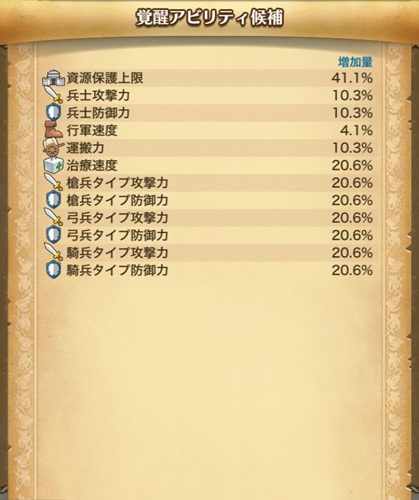Image resolution: width=419 pixels, height=500 pixels.
Task: Select the 資源保護上限 row label
Action: [x=105, y=78]
